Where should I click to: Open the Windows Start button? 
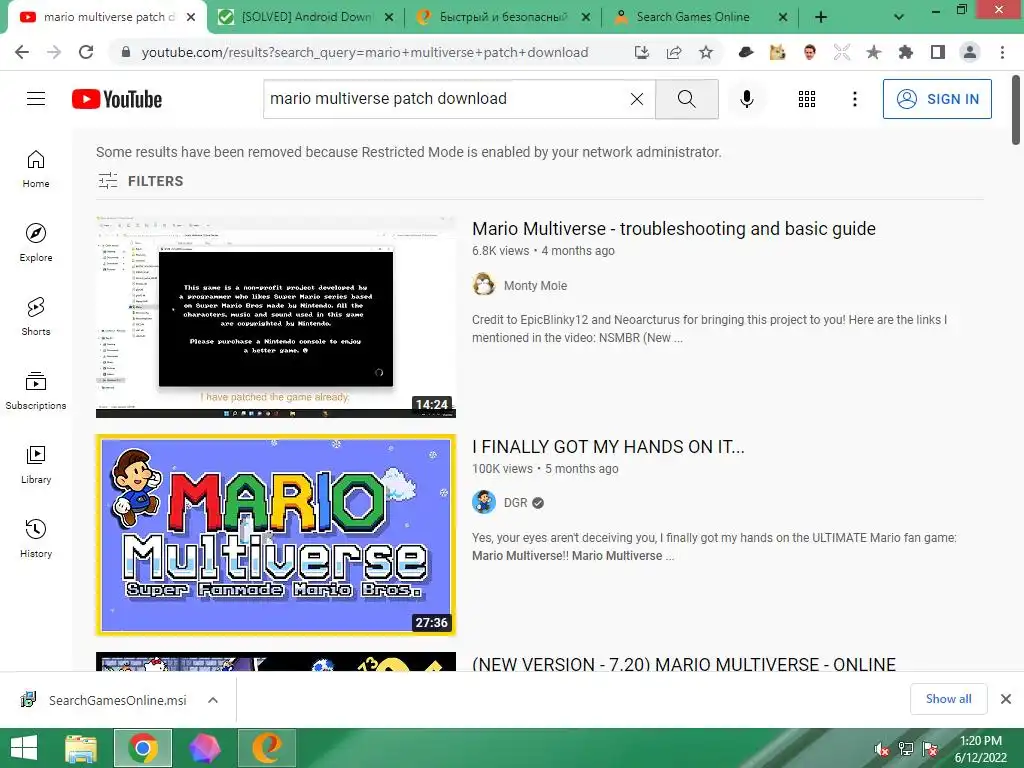(x=24, y=748)
